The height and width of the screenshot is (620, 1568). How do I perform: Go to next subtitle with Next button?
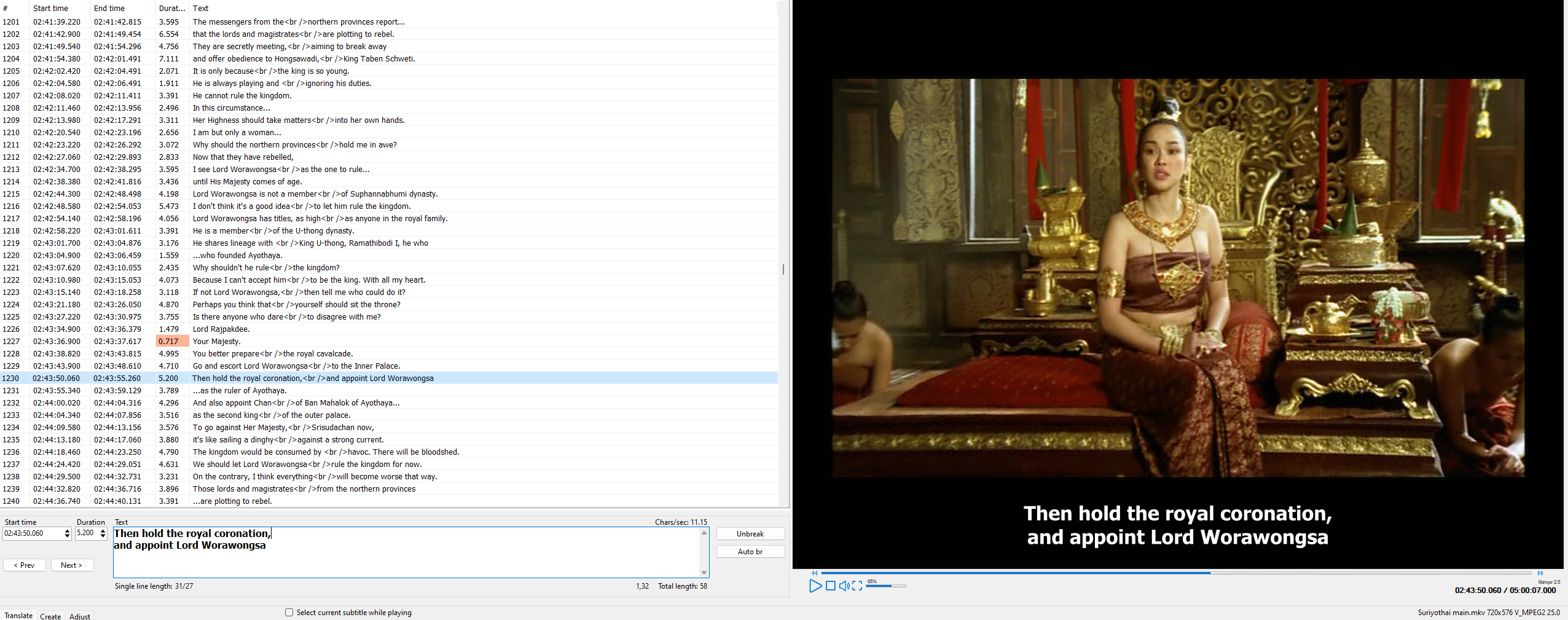[x=72, y=565]
